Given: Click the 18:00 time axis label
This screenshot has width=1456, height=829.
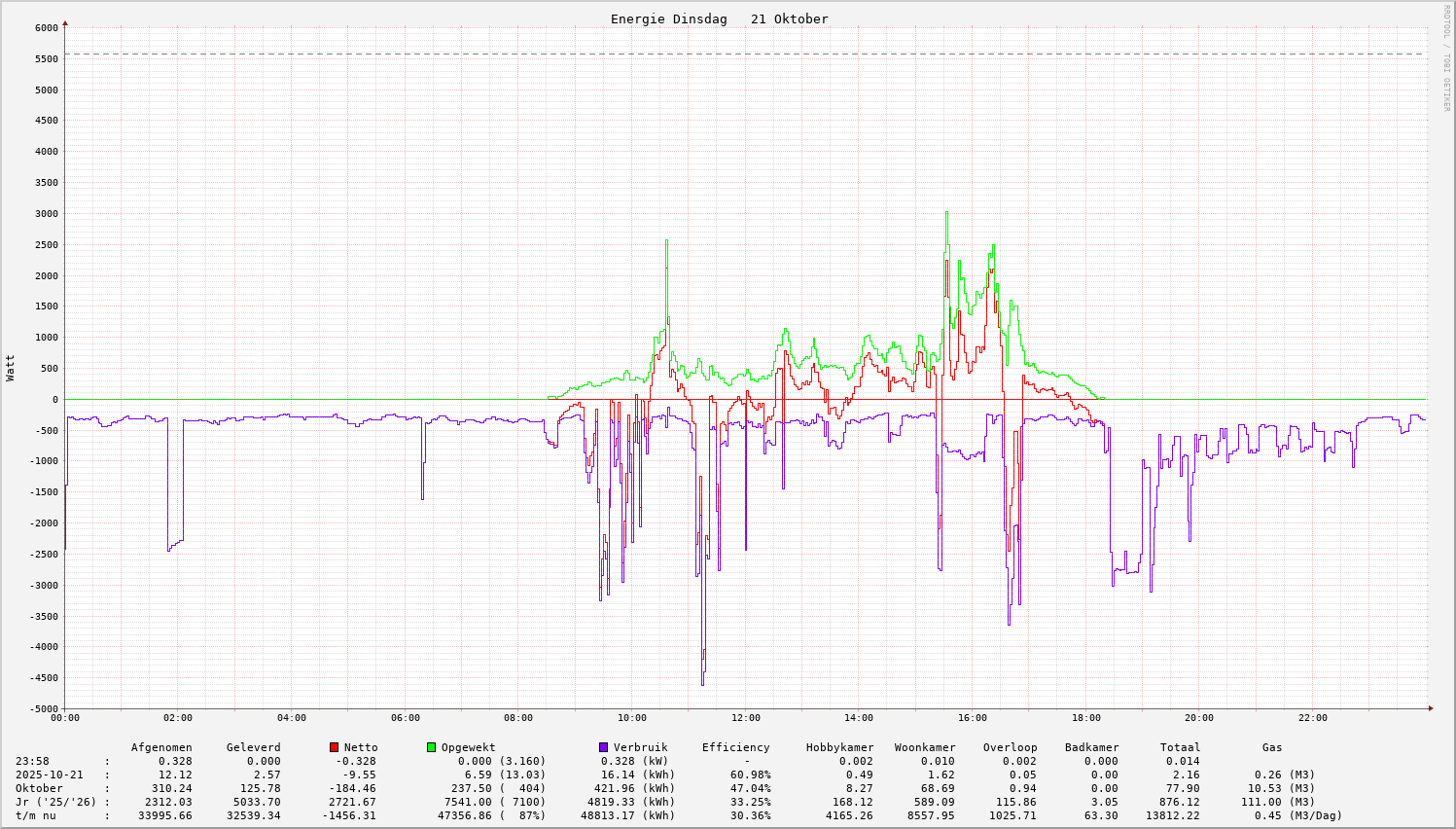Looking at the screenshot, I should coord(1085,718).
